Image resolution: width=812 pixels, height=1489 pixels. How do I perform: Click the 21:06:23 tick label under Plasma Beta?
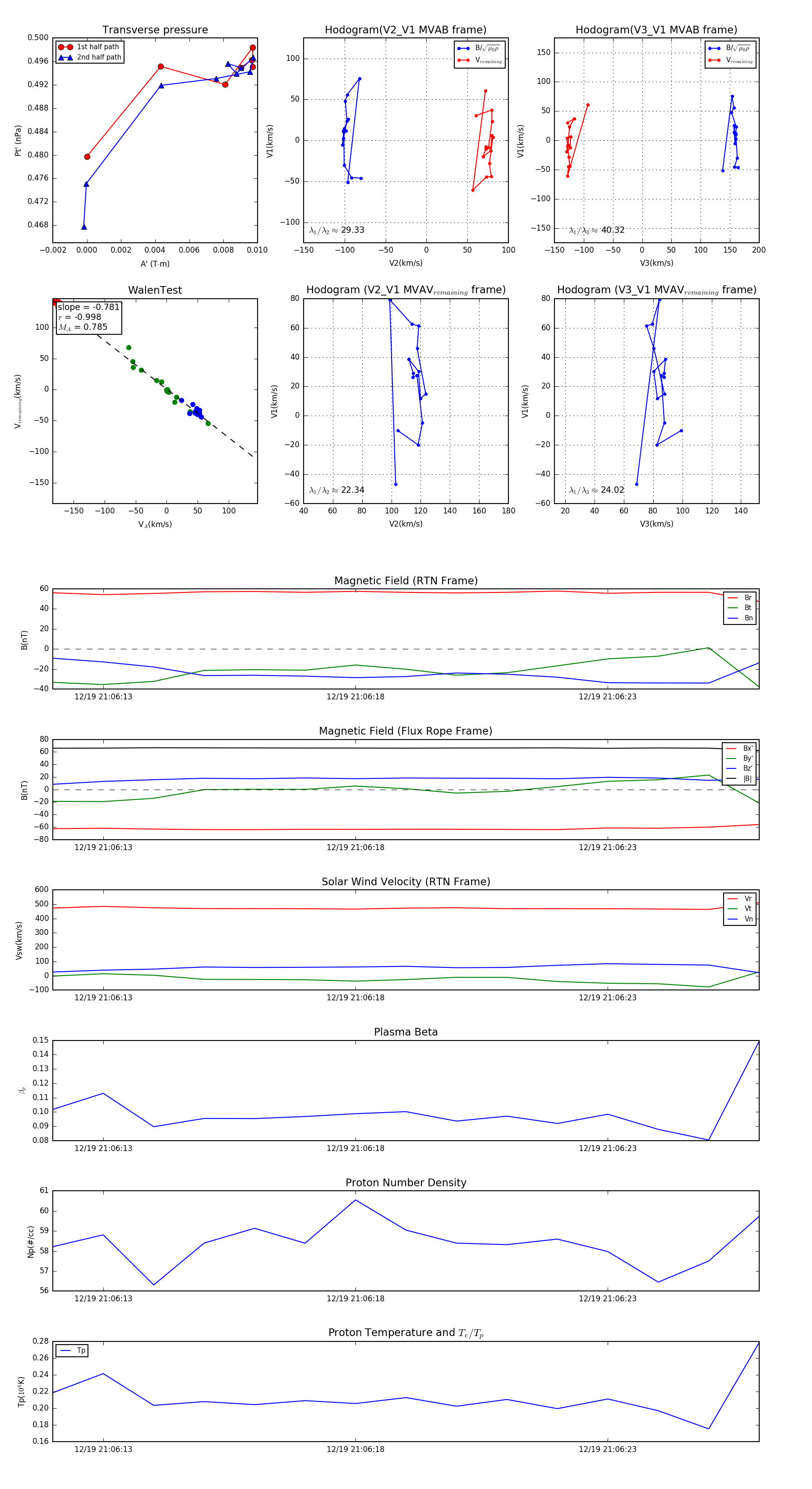coord(607,1148)
